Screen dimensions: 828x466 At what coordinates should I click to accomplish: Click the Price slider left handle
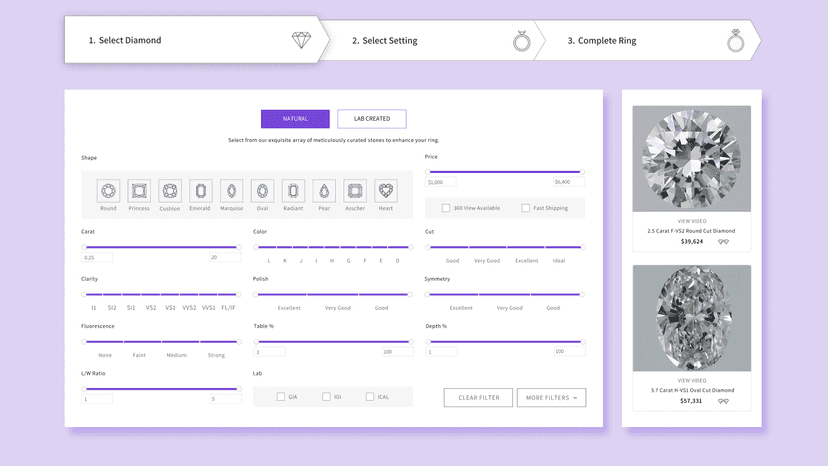[428, 172]
